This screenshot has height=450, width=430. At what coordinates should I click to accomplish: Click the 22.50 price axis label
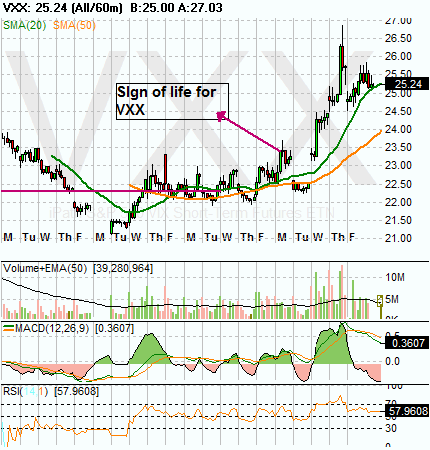[398, 184]
